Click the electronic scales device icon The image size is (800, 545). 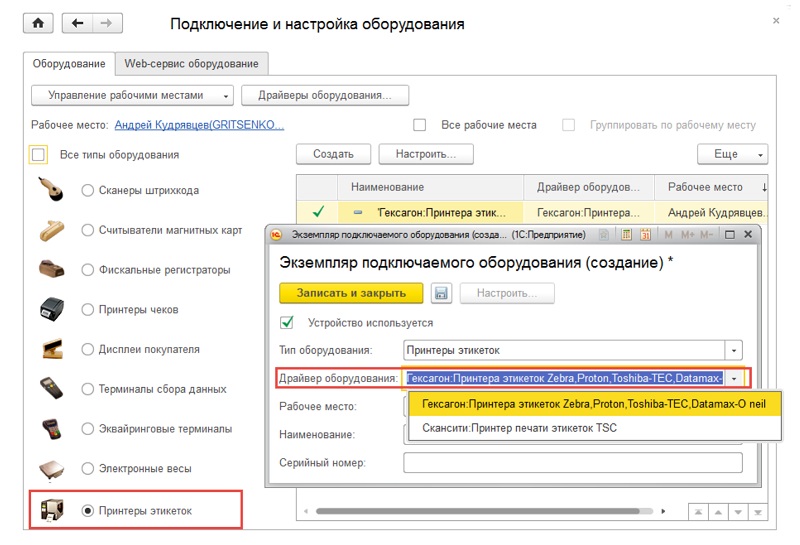pyautogui.click(x=52, y=468)
